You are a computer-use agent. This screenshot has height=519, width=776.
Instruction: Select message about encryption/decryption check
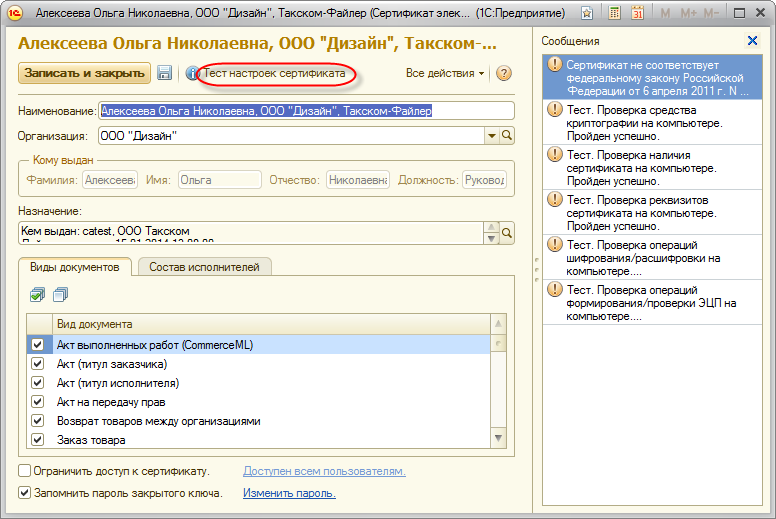point(652,258)
